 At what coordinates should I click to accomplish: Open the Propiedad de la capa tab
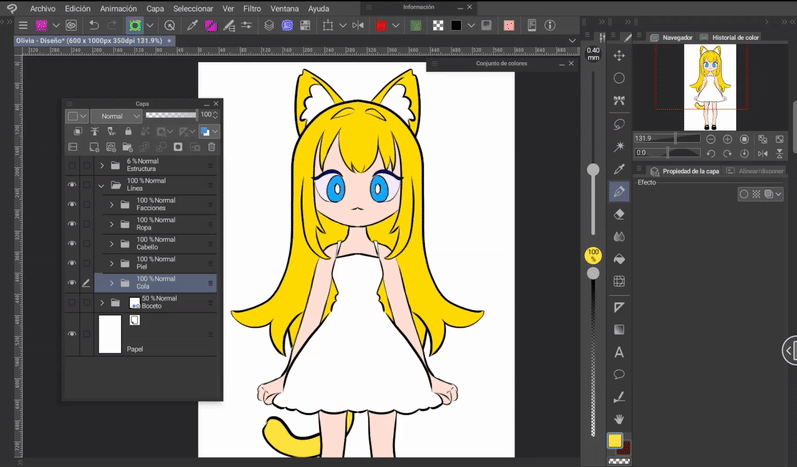coord(690,171)
